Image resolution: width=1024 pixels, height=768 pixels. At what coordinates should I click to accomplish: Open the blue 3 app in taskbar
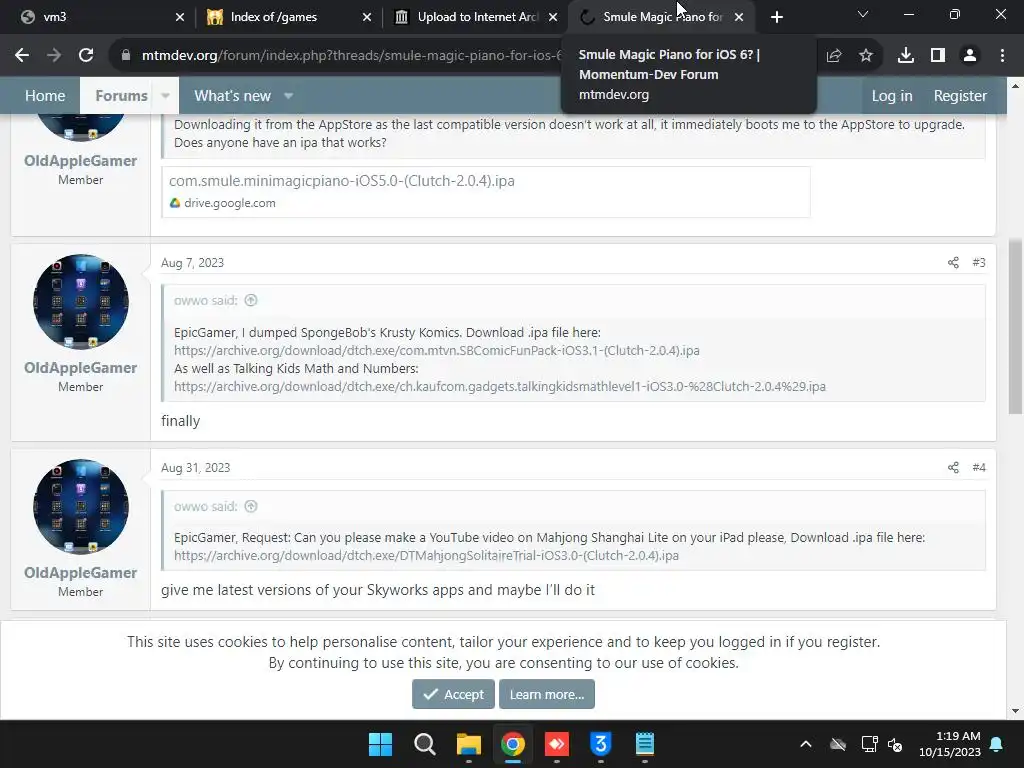tap(600, 744)
